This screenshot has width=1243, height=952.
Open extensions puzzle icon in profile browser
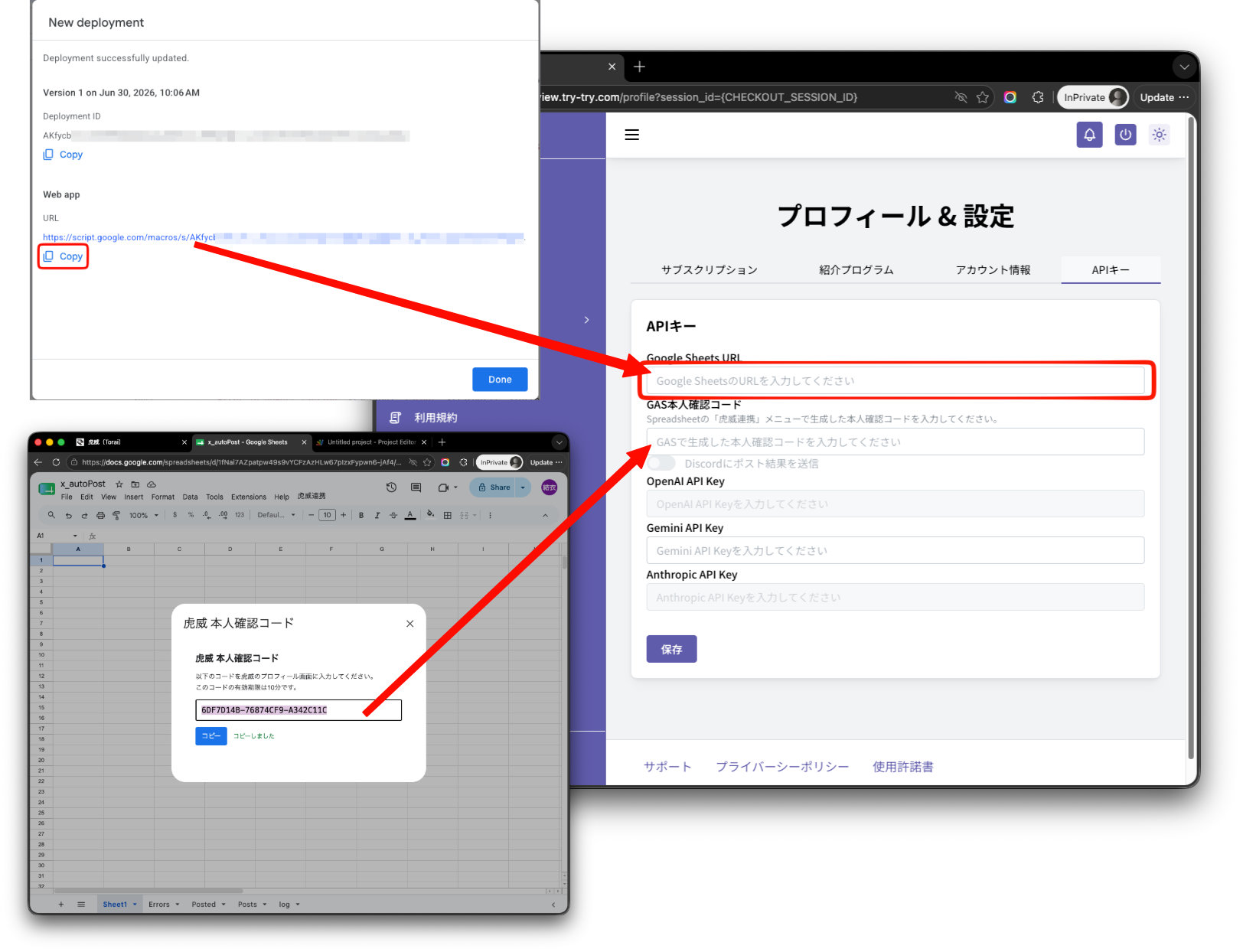tap(1038, 97)
